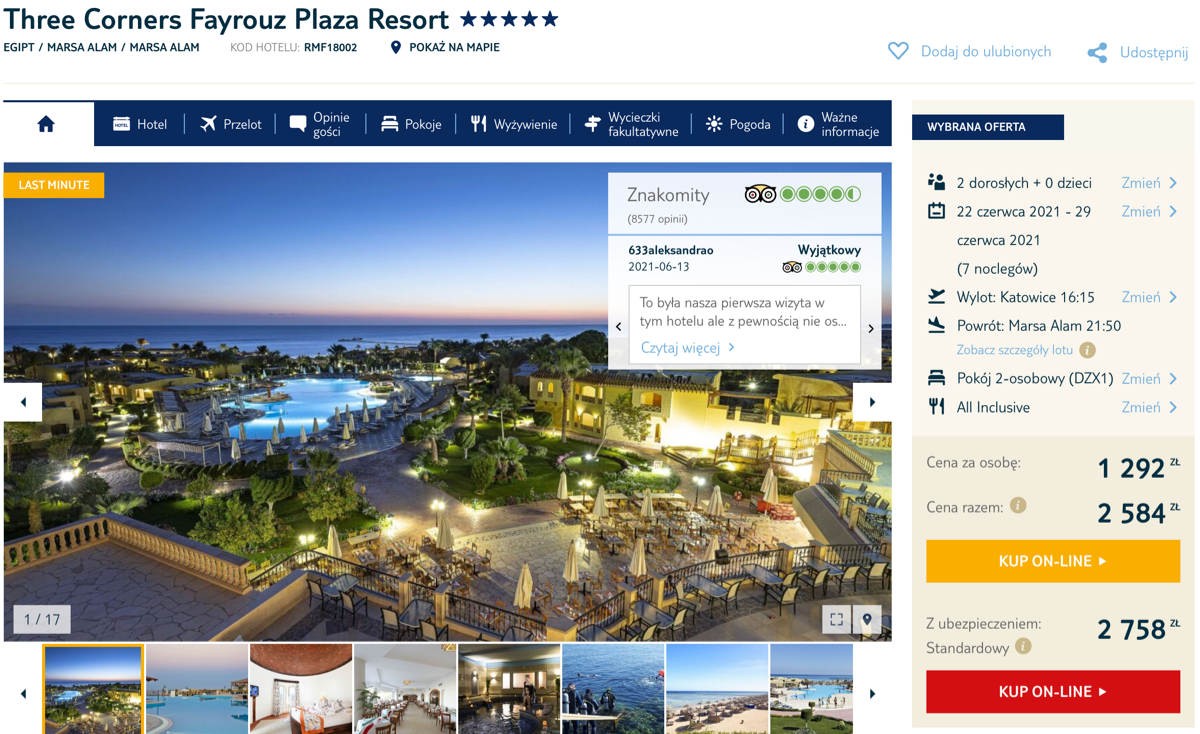The image size is (1200, 734).
Task: Click info icon next to Standardowy insurance
Action: 1023,646
